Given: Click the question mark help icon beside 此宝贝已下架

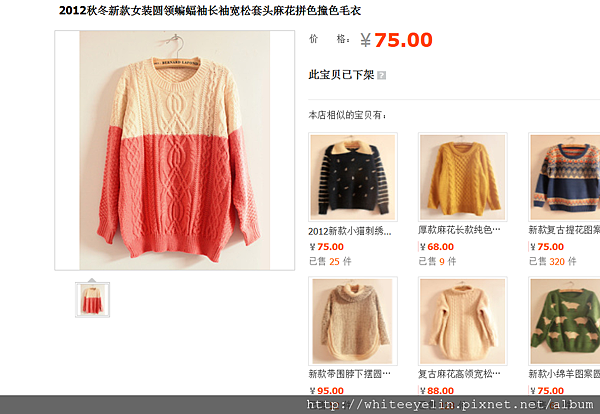Looking at the screenshot, I should click(381, 75).
